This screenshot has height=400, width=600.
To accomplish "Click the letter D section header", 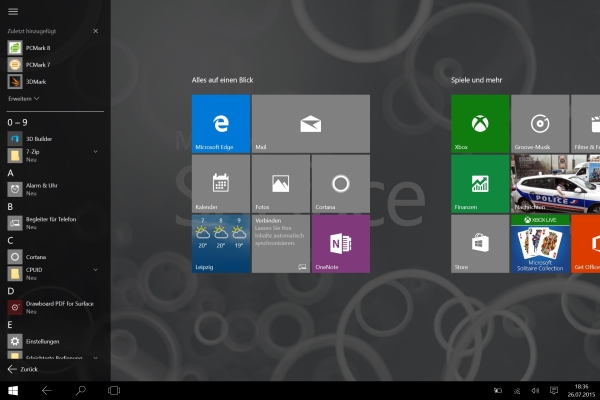I will click(x=11, y=291).
